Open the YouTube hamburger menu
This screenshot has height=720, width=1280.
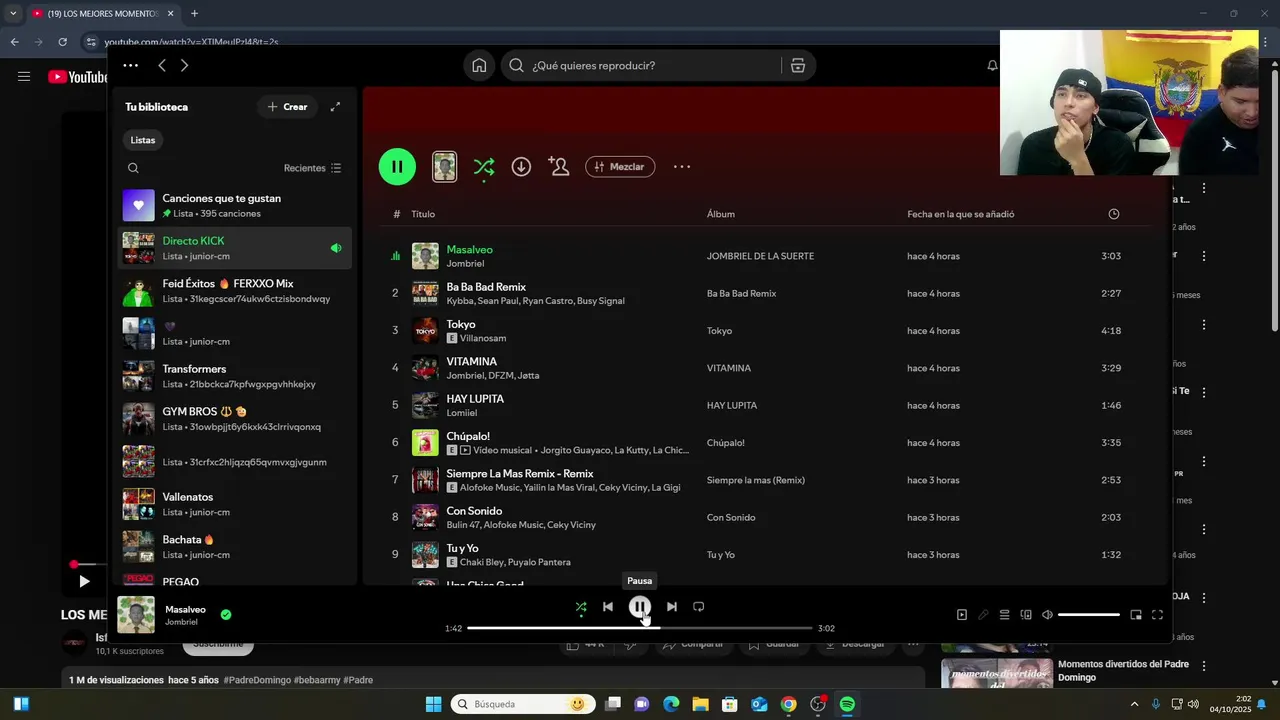pos(24,76)
